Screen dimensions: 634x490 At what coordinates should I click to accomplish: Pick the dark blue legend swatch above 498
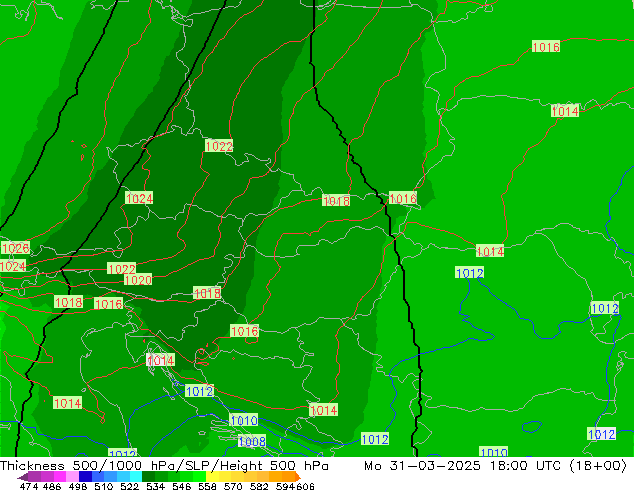[85, 477]
